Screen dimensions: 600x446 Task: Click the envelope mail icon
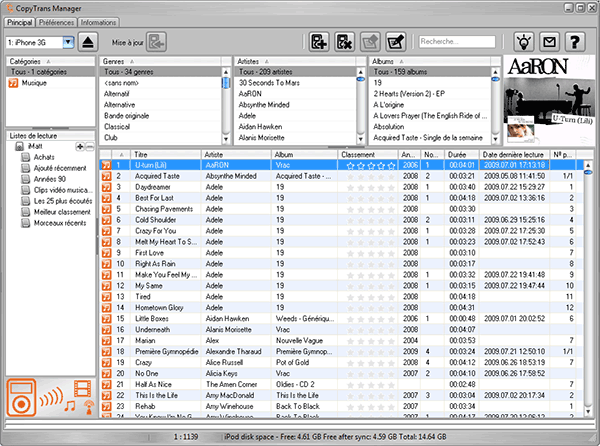click(549, 42)
